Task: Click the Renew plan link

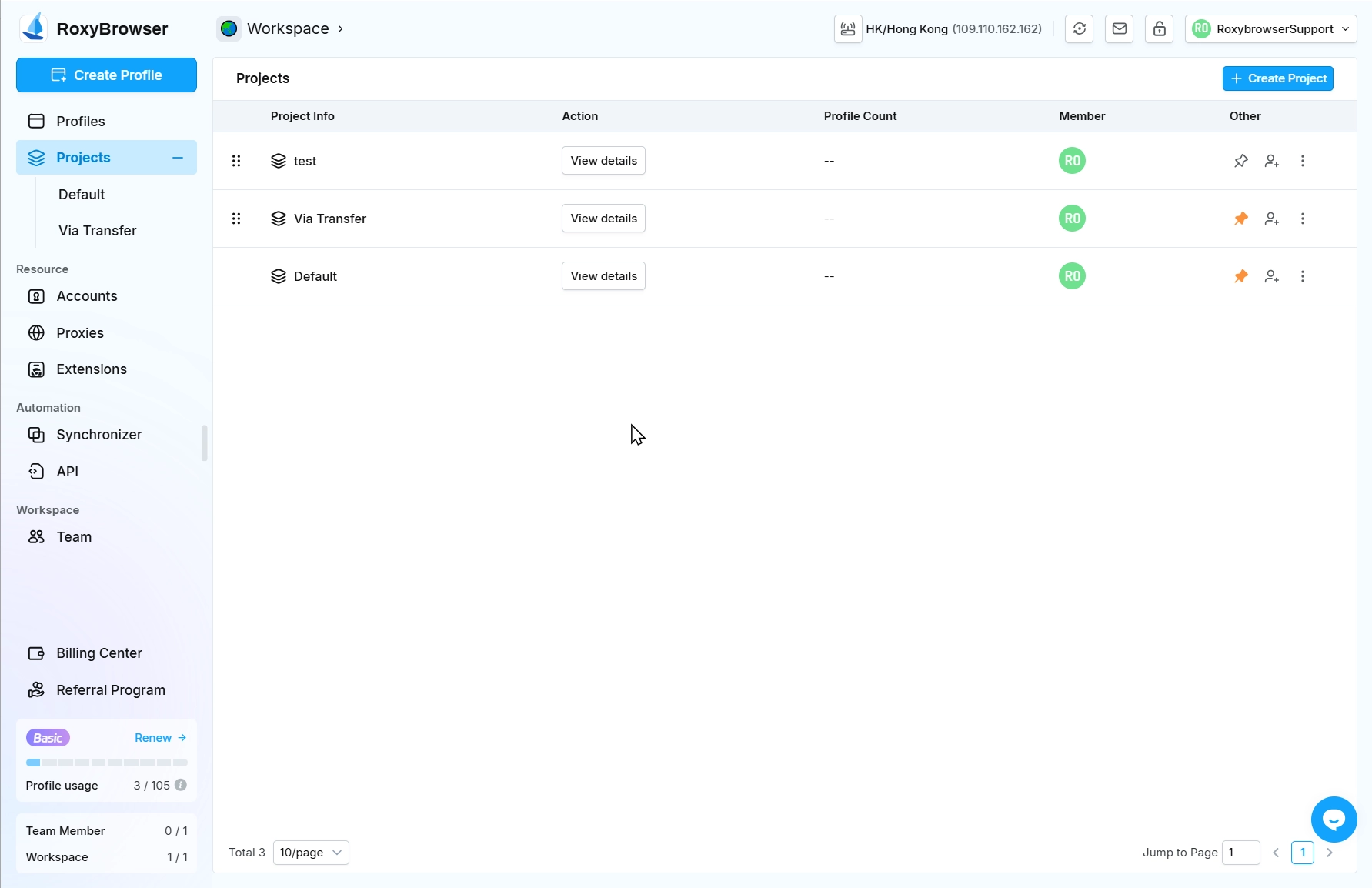Action: pos(160,738)
